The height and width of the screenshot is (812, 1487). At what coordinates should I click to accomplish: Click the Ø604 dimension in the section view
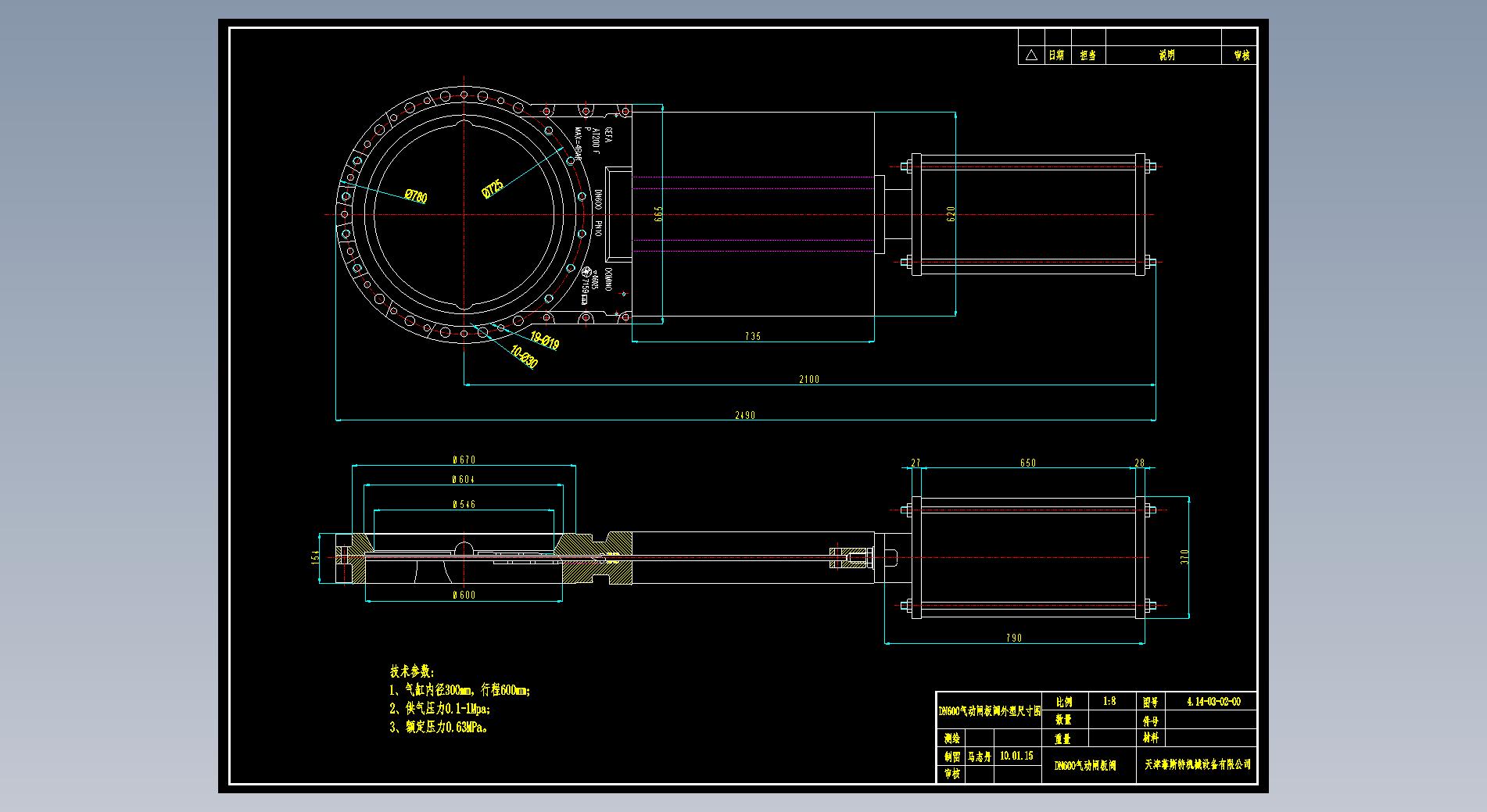click(x=464, y=479)
